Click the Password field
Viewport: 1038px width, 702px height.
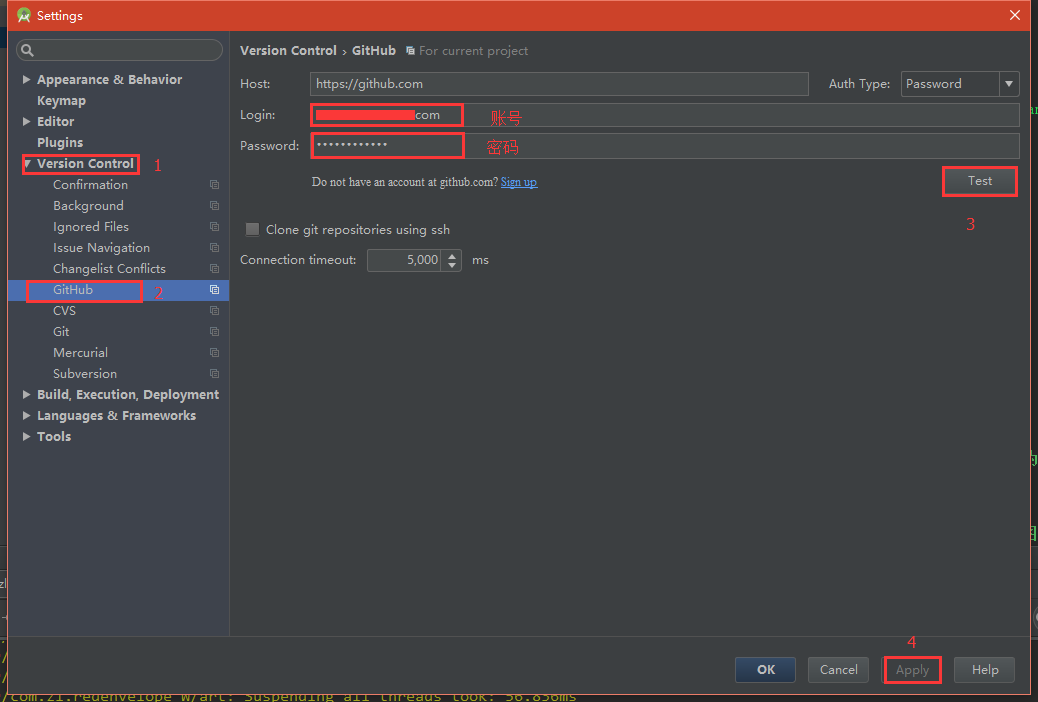pos(665,146)
